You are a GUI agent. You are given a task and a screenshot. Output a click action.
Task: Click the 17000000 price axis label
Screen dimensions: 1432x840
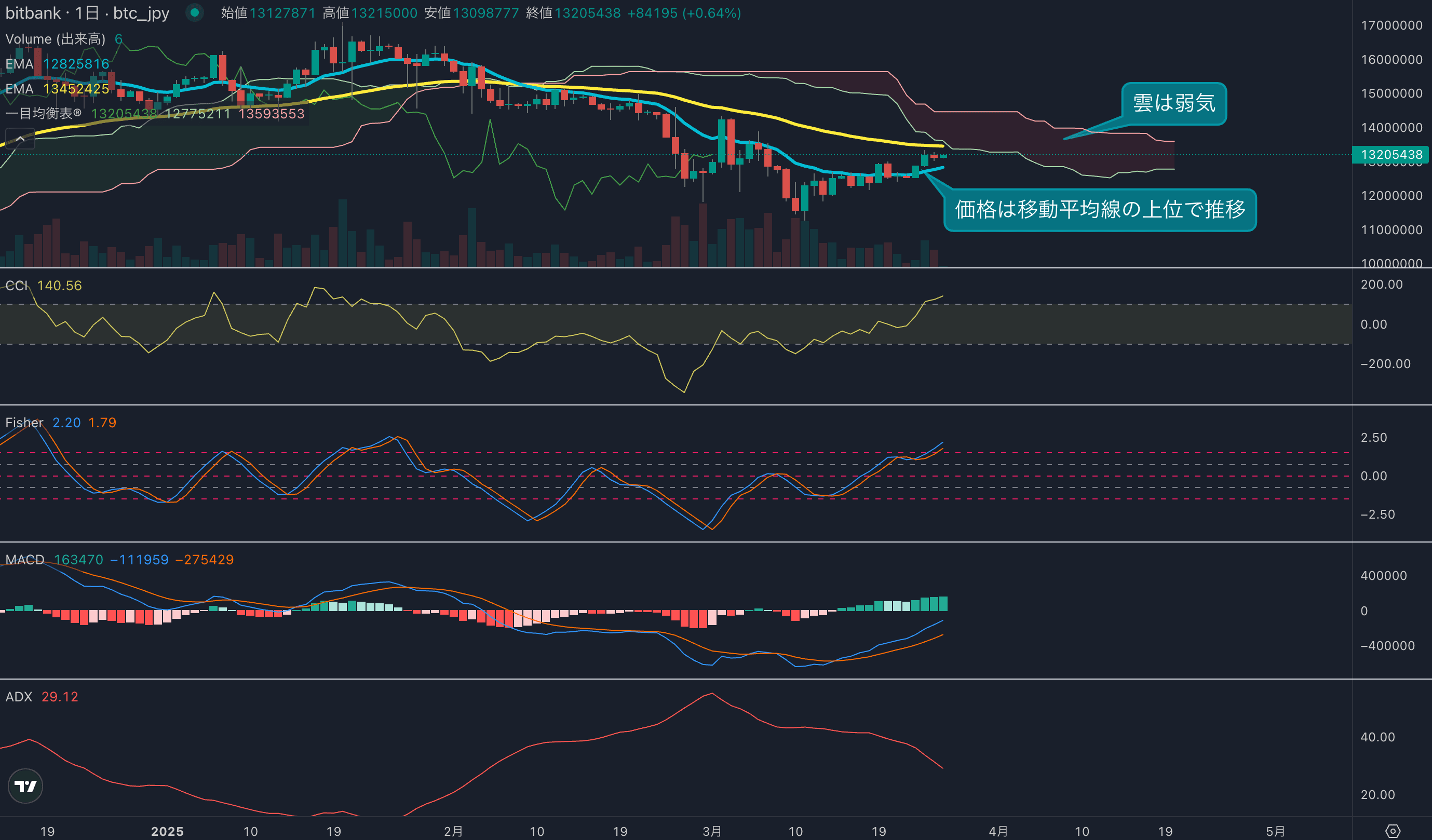(1391, 25)
